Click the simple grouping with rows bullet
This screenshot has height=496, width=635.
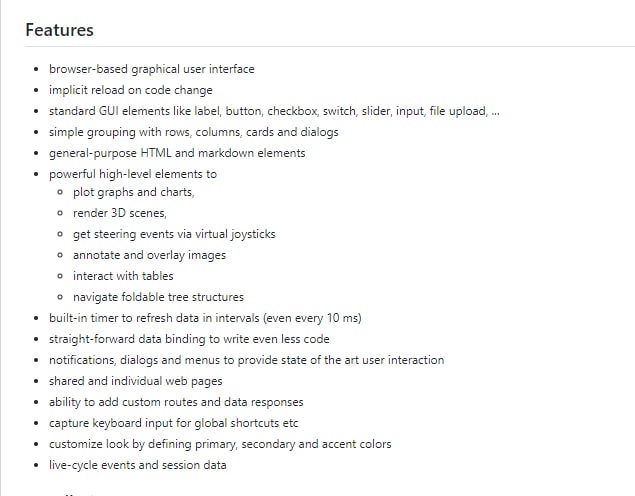193,132
